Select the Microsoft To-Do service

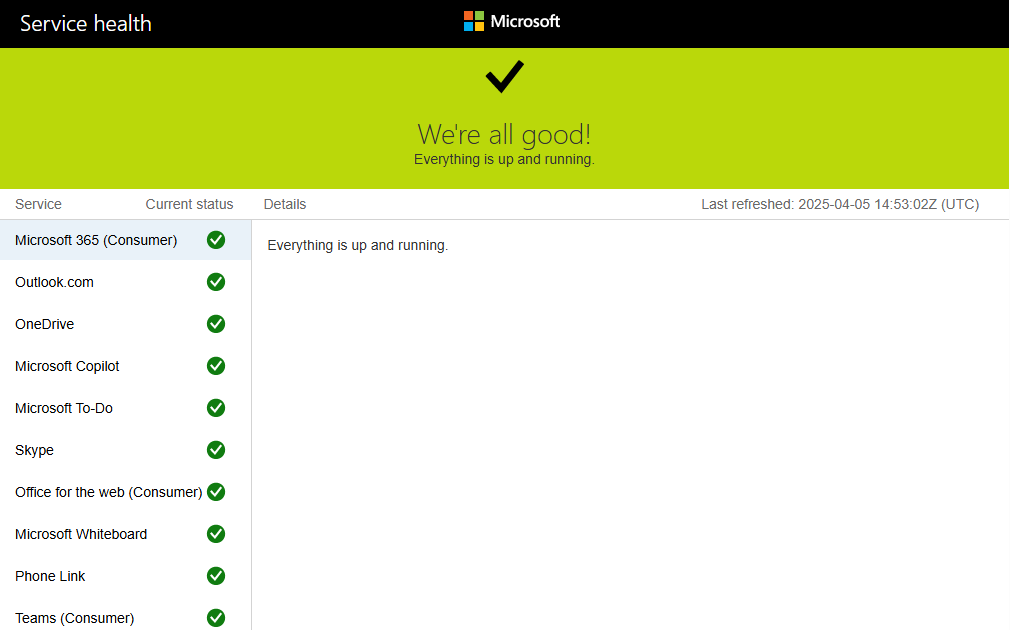(126, 408)
